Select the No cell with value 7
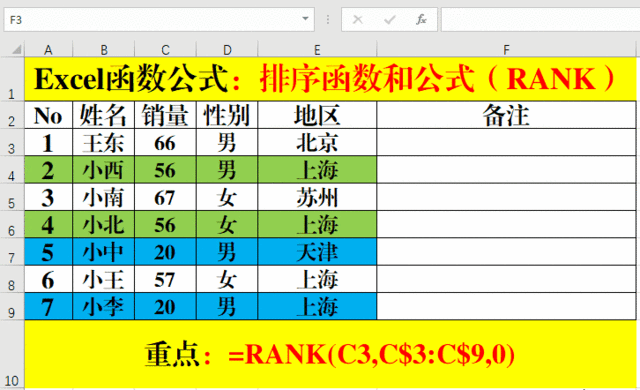Image resolution: width=640 pixels, height=390 pixels. 49,306
